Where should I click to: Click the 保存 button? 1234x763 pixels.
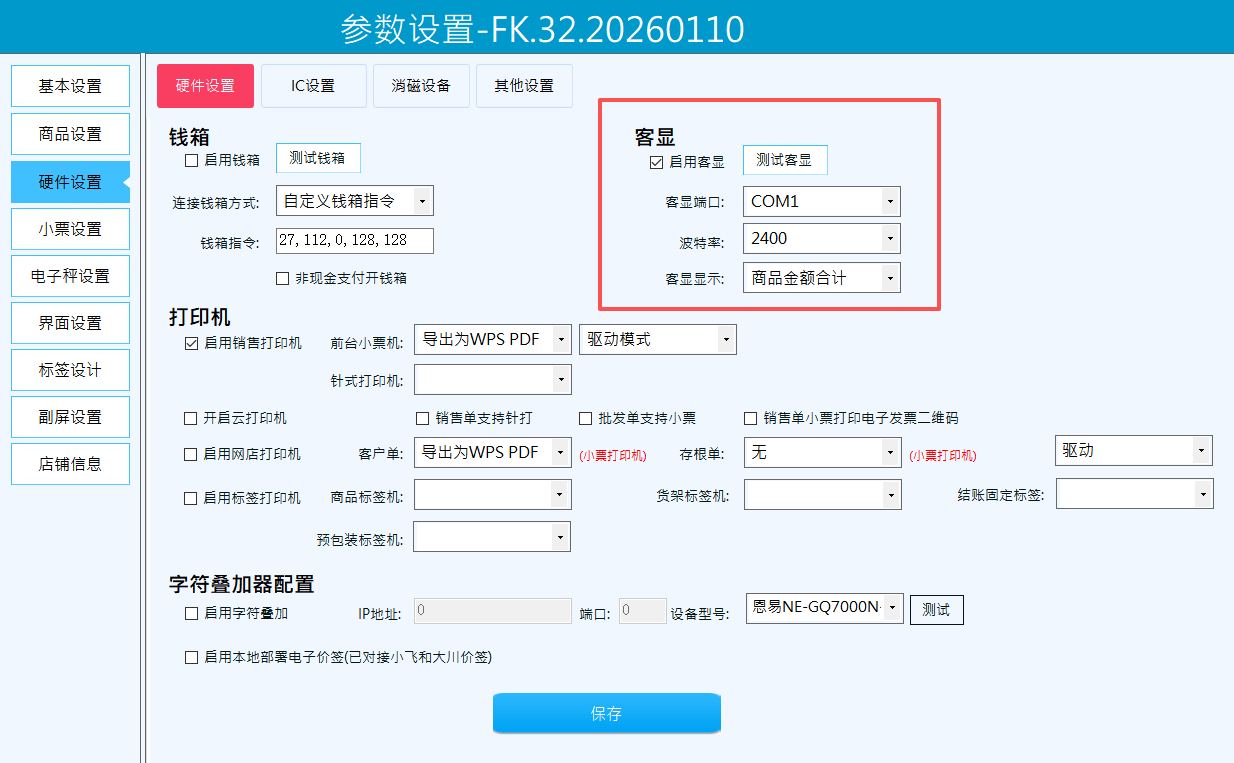pos(606,713)
